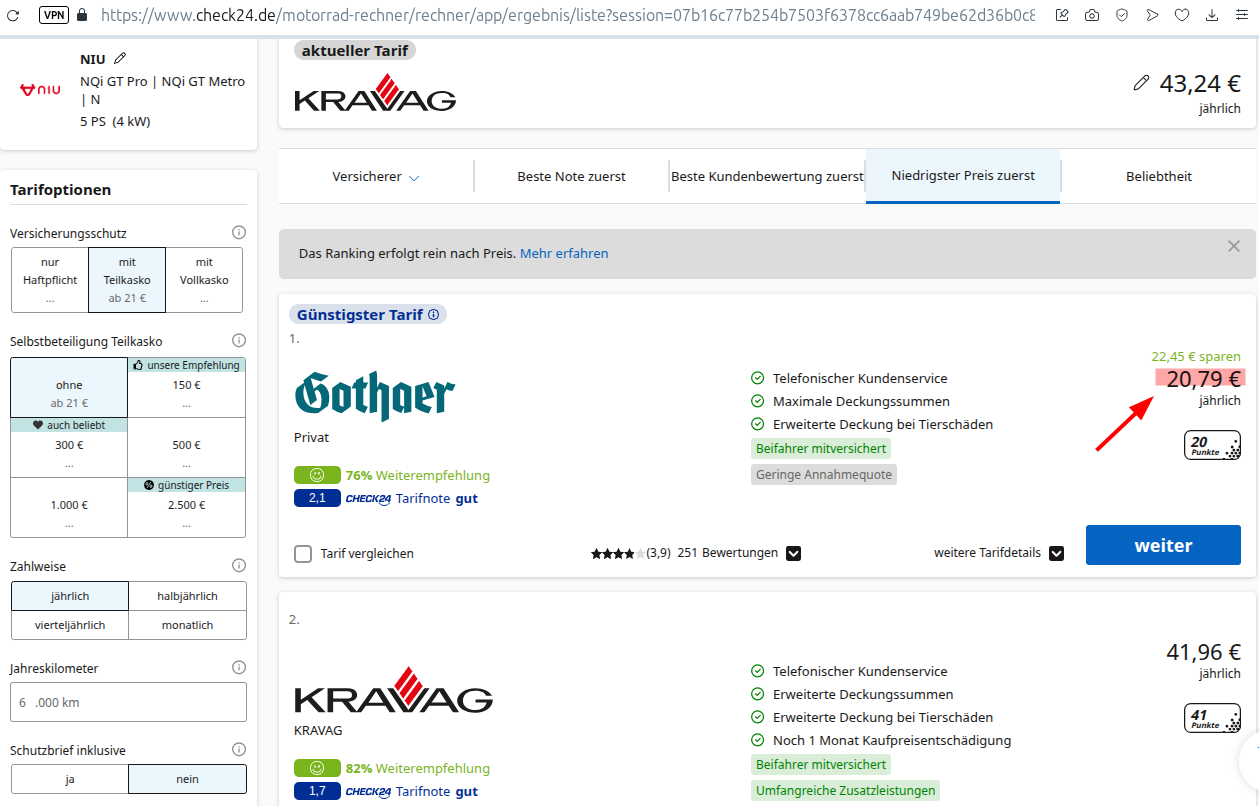Open info icon for Jahreskilometer
The height and width of the screenshot is (806, 1259).
[x=239, y=668]
